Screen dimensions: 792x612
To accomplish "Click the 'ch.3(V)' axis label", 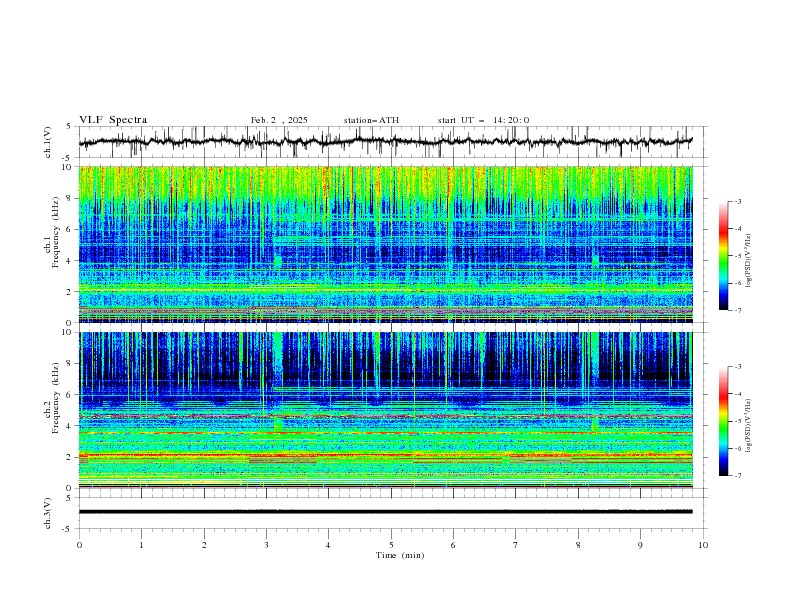I will click(x=48, y=513).
